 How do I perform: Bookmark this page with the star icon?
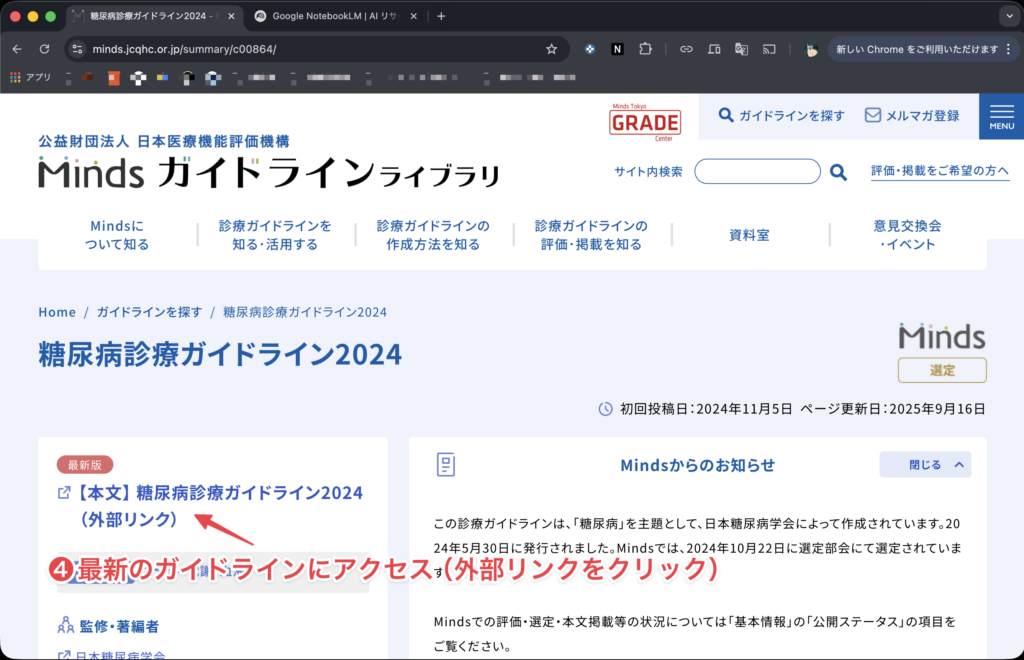(x=551, y=49)
